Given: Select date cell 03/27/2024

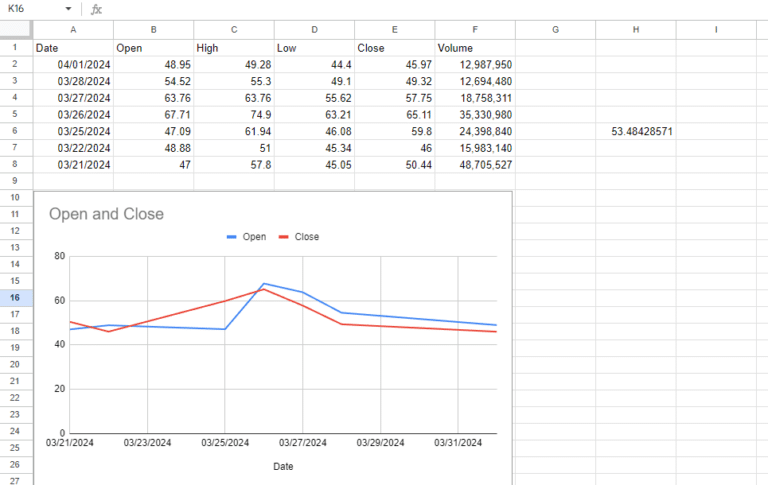Looking at the screenshot, I should [x=73, y=98].
